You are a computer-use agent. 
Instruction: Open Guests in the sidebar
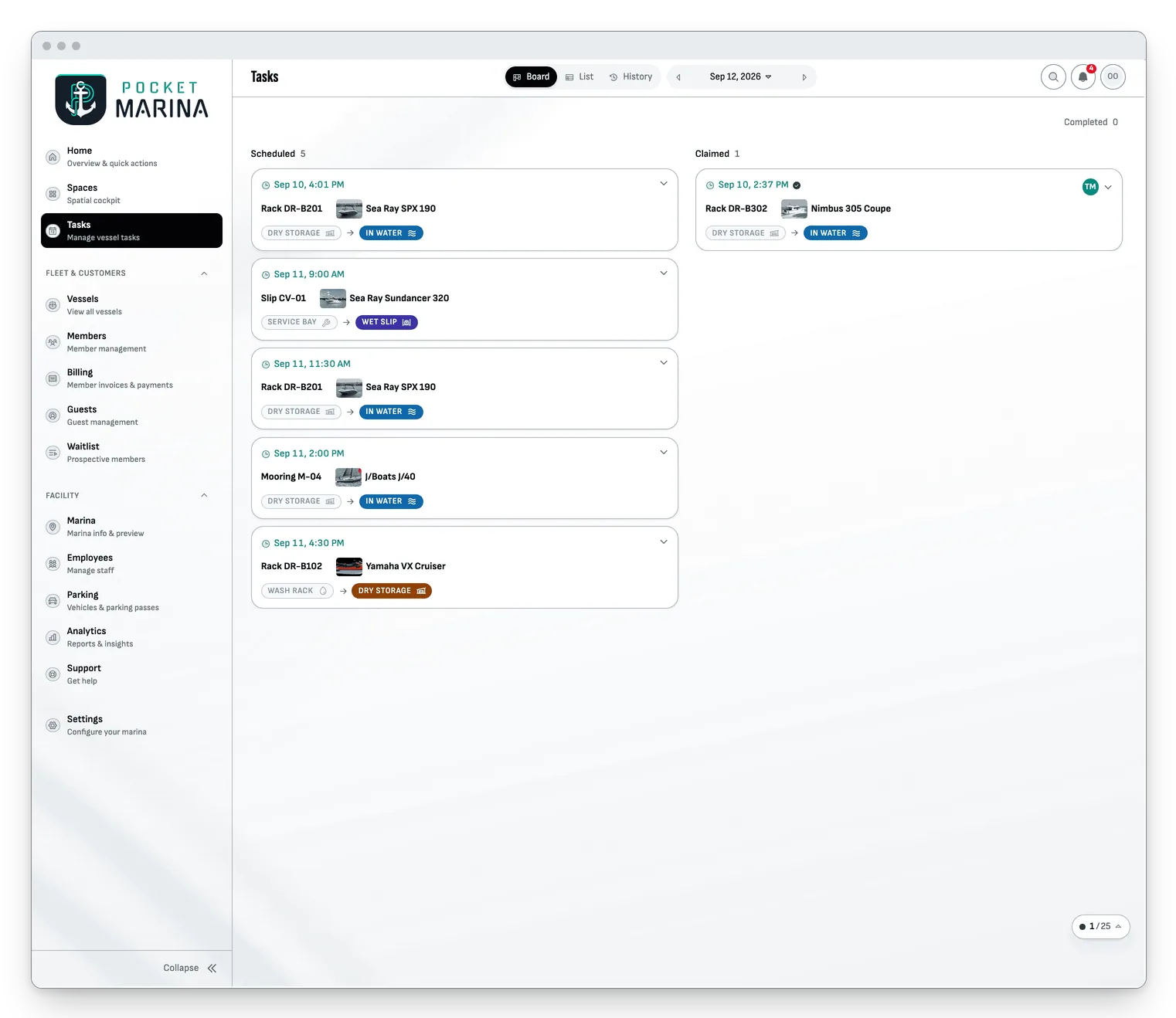(131, 416)
